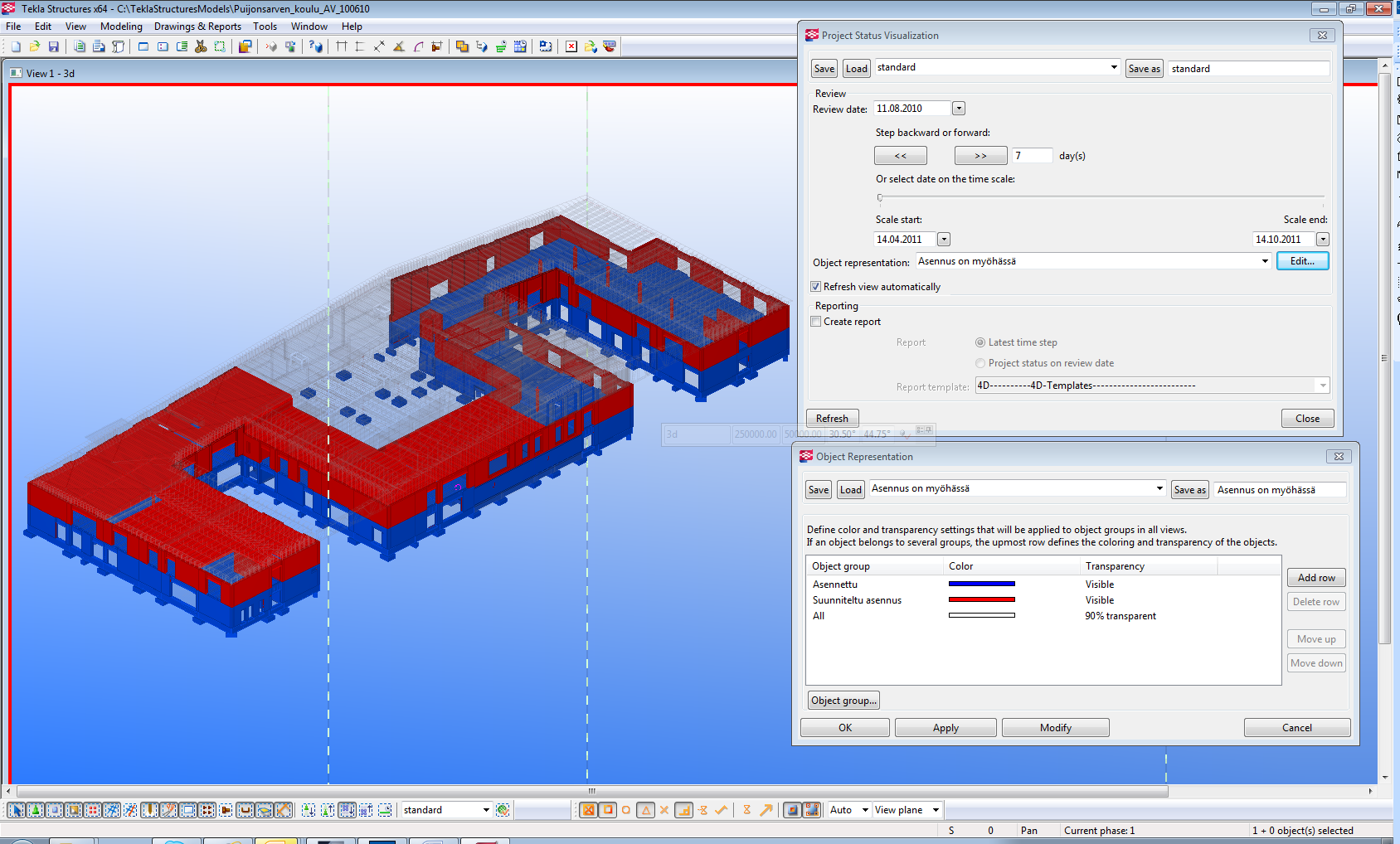Toggle Snap to nearest point checkmark icon
Image resolution: width=1400 pixels, height=844 pixels.
(721, 810)
